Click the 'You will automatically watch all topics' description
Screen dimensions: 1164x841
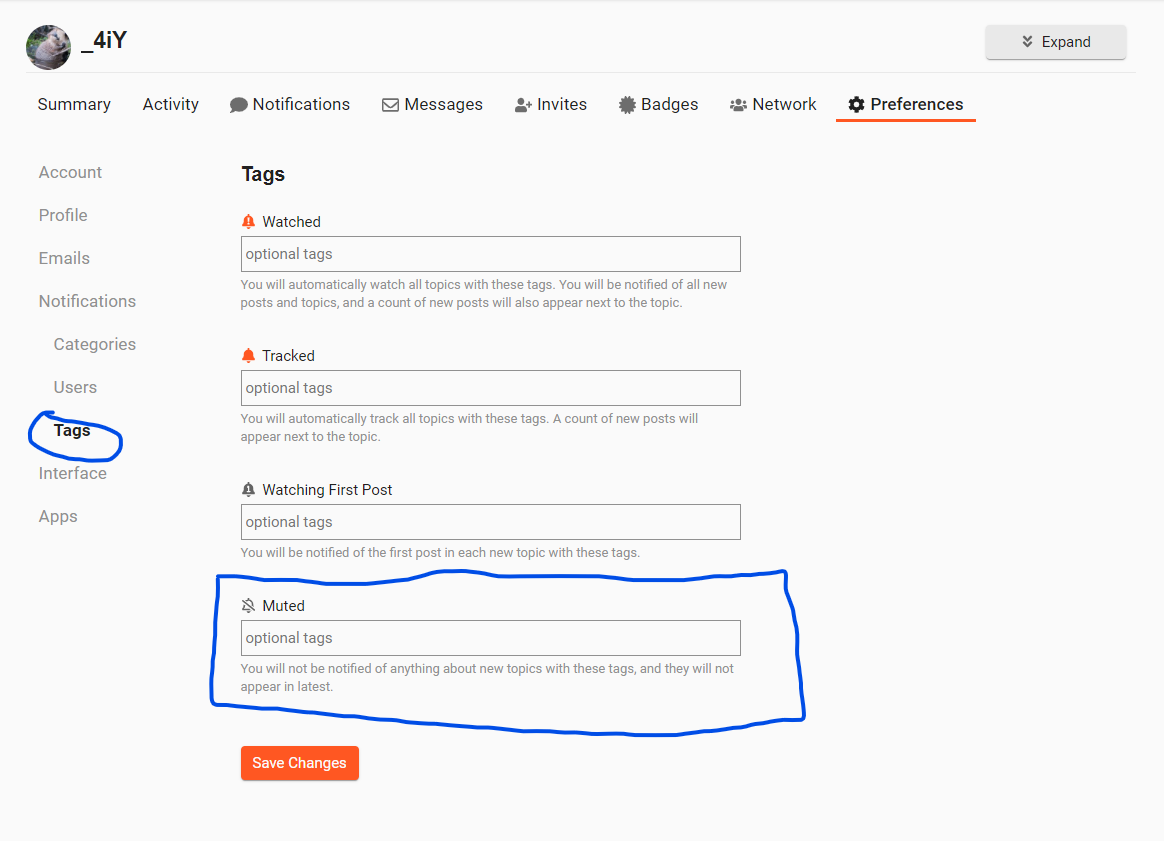(x=484, y=293)
